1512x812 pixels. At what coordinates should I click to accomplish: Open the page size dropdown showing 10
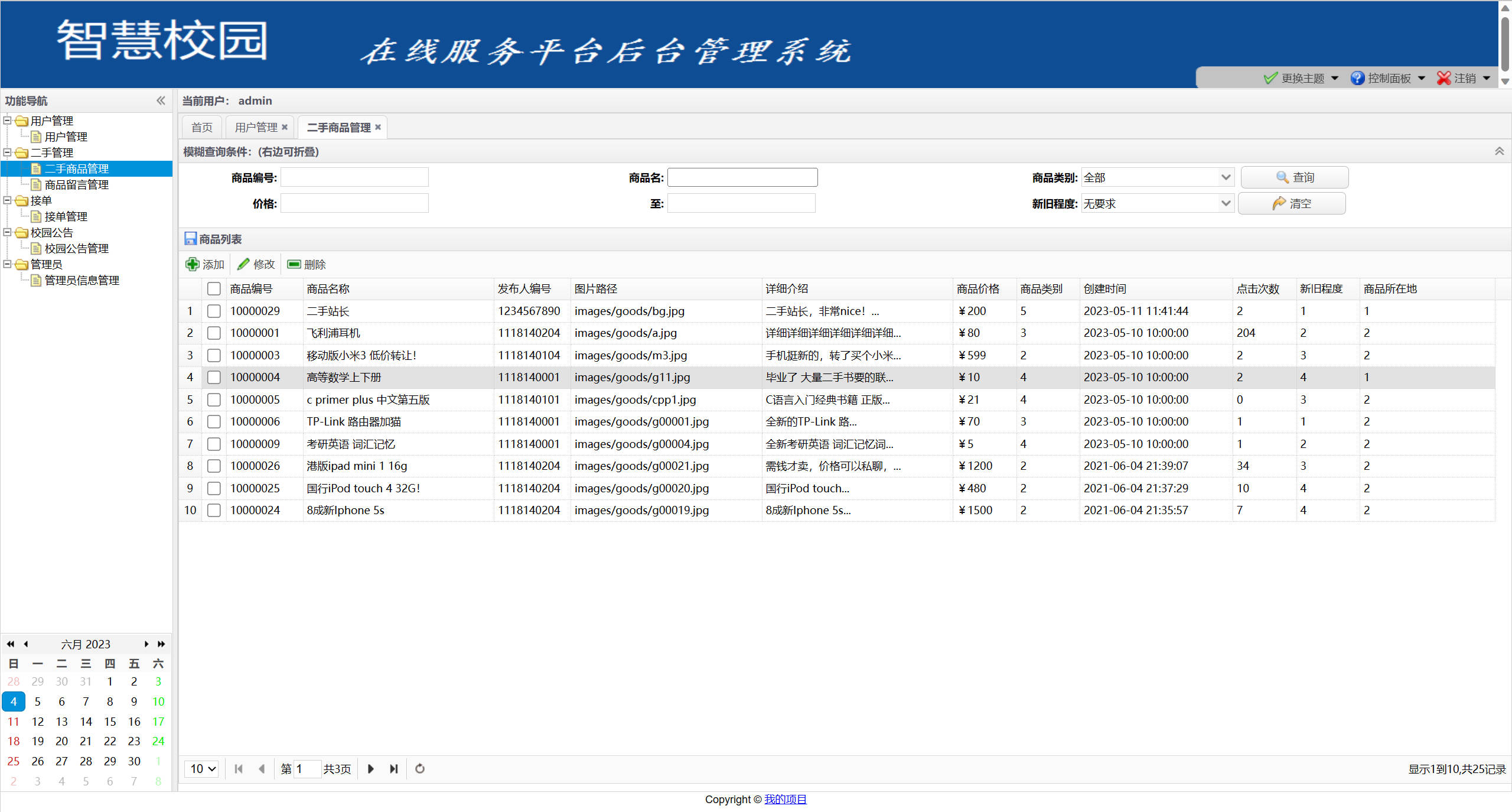[201, 769]
